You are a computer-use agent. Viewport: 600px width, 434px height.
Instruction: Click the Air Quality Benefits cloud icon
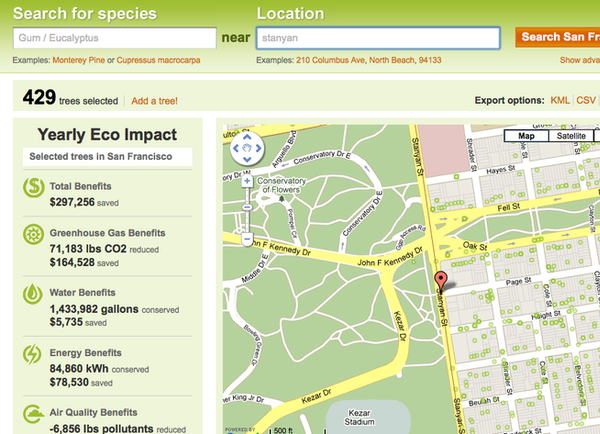coord(33,414)
